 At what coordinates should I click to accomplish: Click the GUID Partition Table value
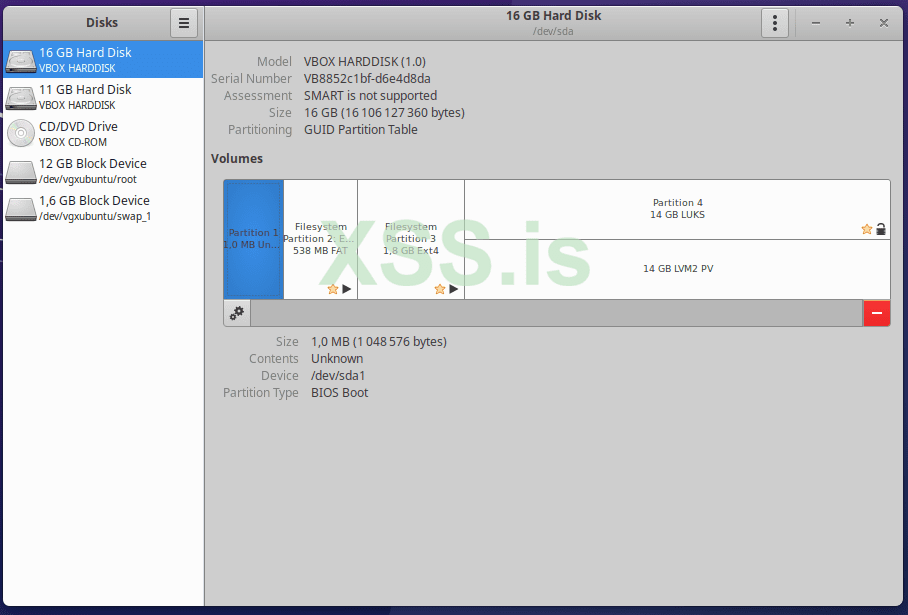(361, 130)
